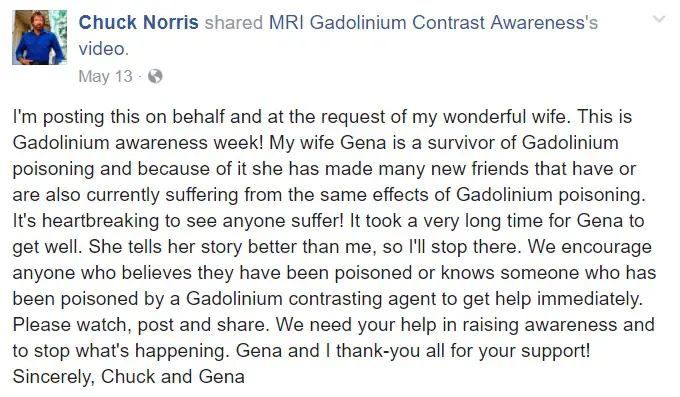Click the text "thank-you all for your support!"
Image resolution: width=680 pixels, height=397 pixels.
tap(463, 351)
